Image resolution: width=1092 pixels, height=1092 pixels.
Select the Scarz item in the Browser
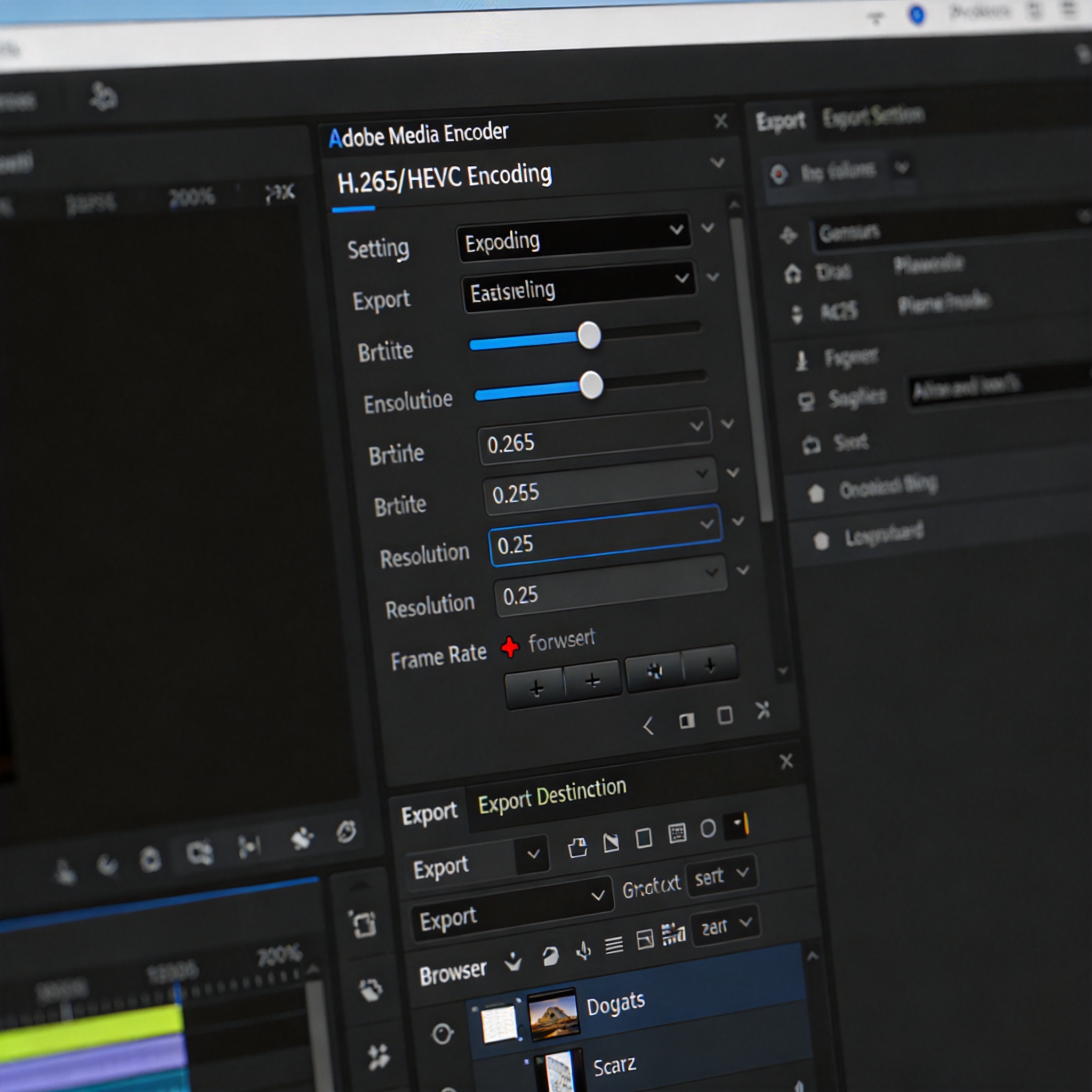pyautogui.click(x=614, y=1065)
